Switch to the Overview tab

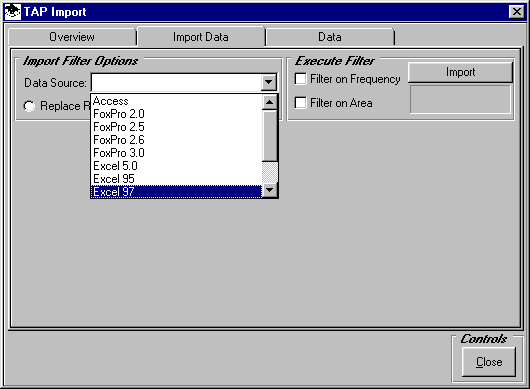(72, 37)
